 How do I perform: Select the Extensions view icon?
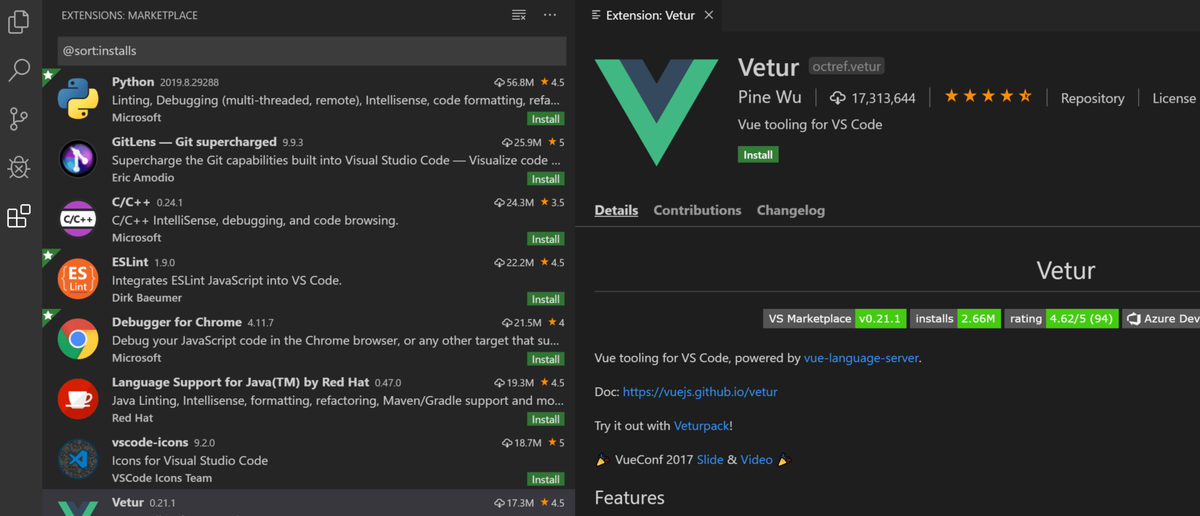click(19, 216)
